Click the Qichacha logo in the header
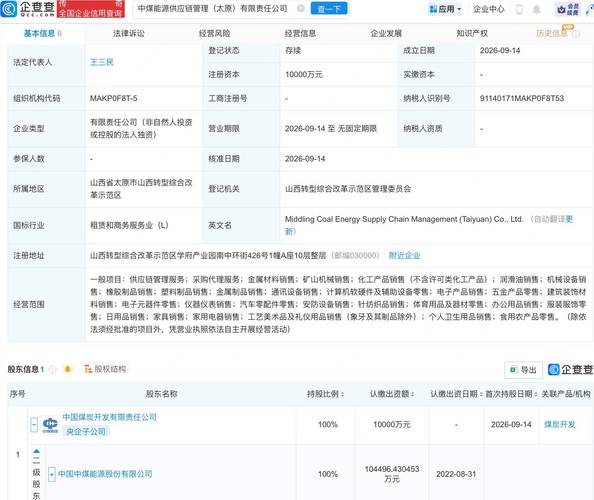 pyautogui.click(x=28, y=9)
